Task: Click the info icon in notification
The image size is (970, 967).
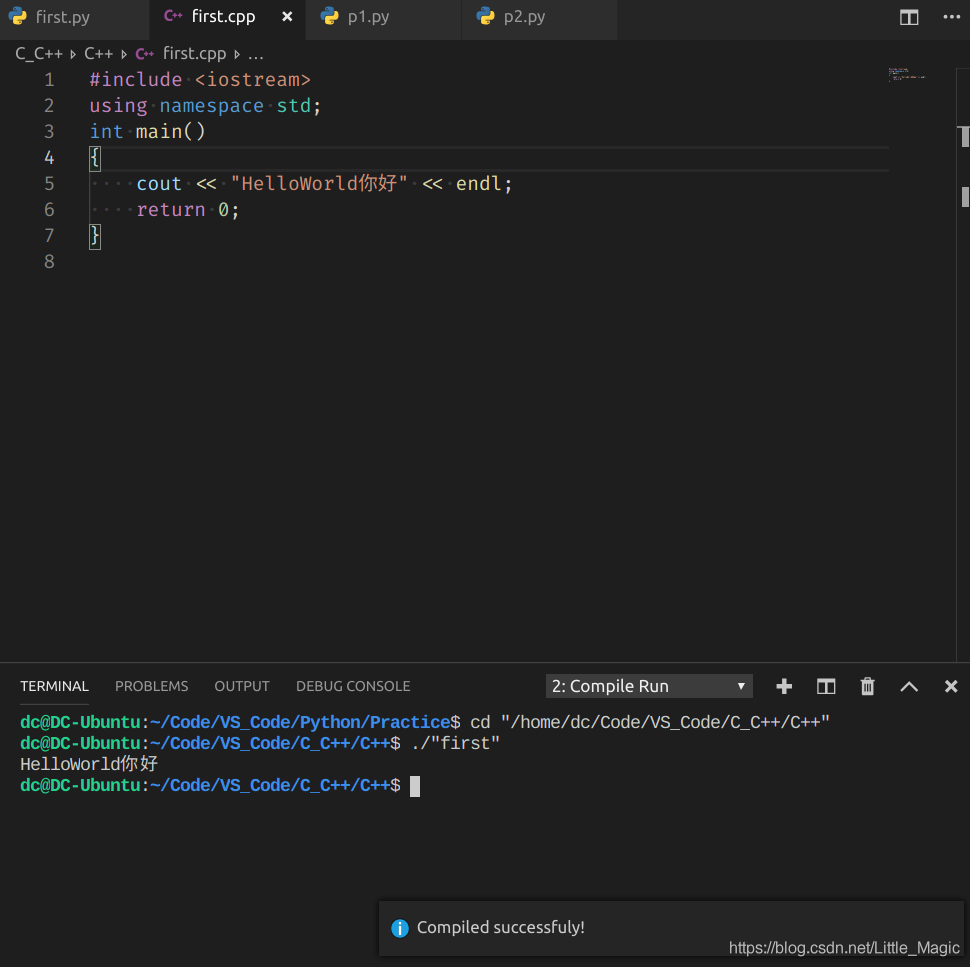Action: [400, 928]
